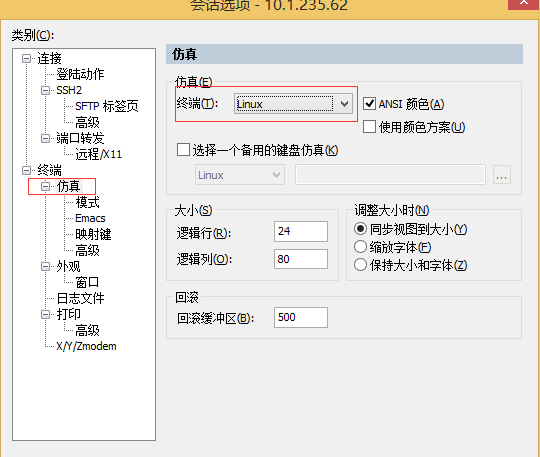Viewport: 540px width, 457px height.
Task: Collapse the SSH2 tree node
Action: tap(45, 91)
